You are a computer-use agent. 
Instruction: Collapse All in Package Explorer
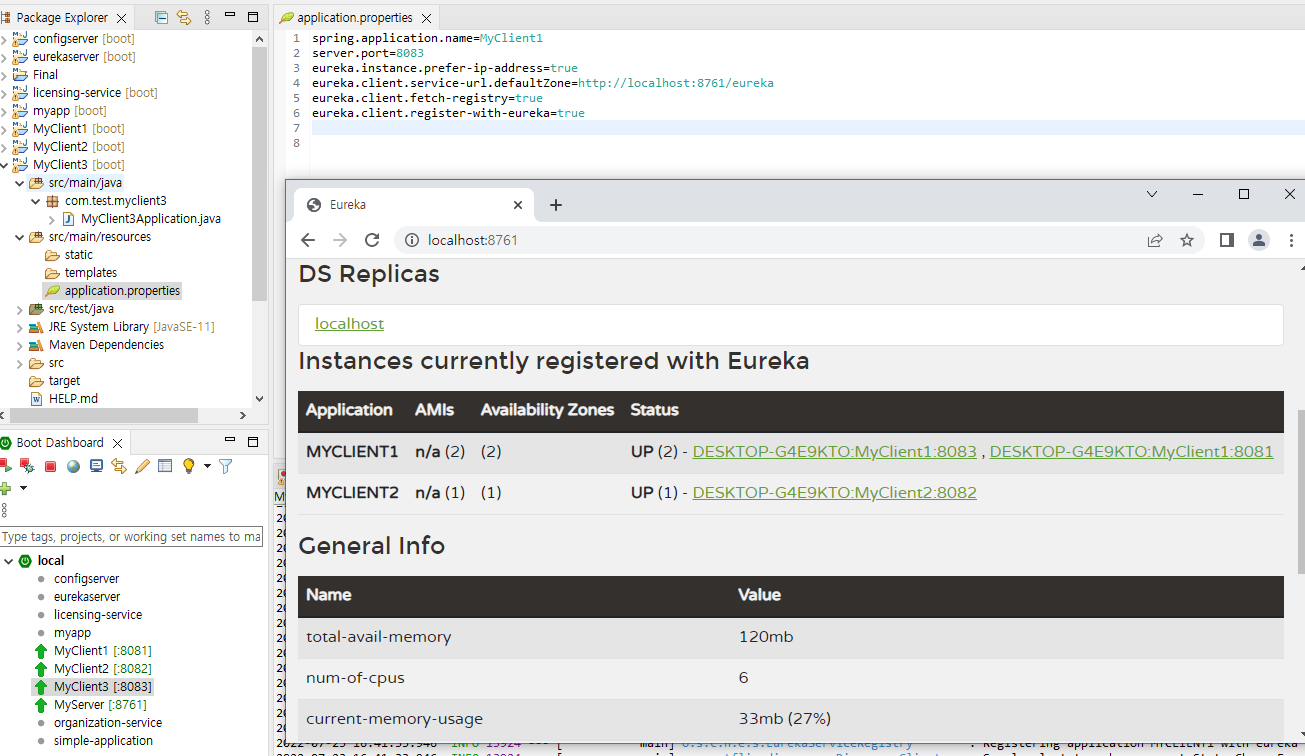[x=162, y=18]
